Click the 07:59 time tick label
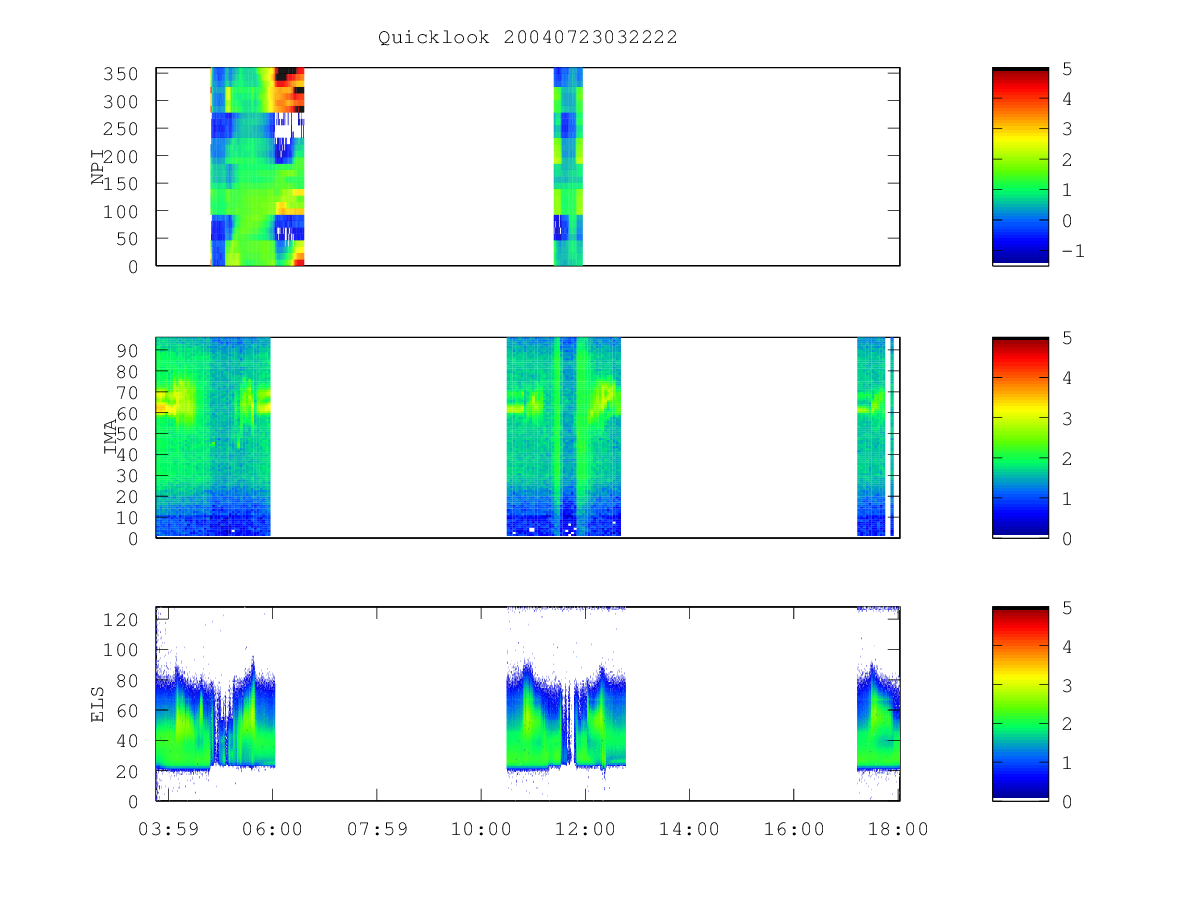1200x900 pixels. pyautogui.click(x=377, y=828)
